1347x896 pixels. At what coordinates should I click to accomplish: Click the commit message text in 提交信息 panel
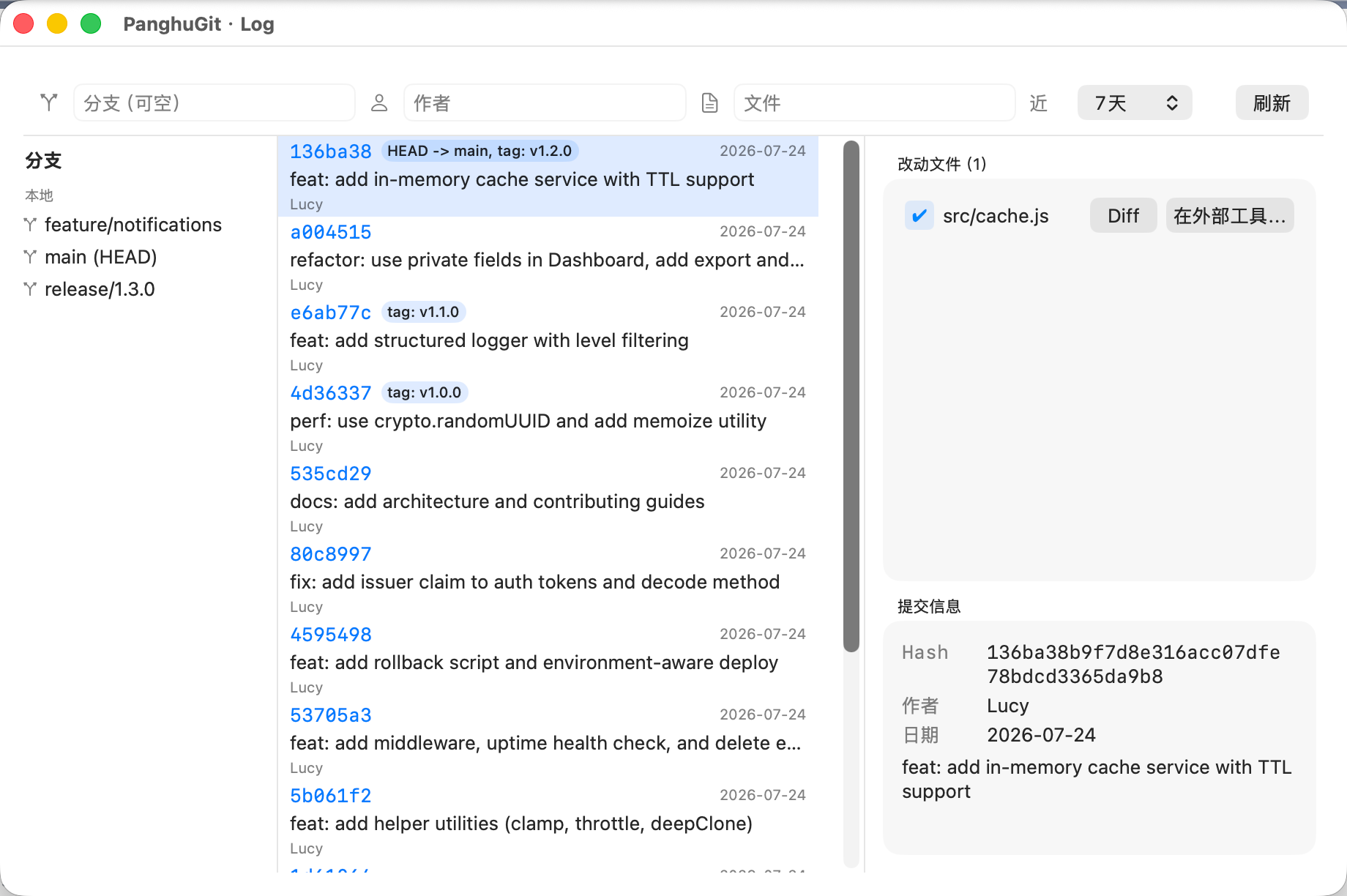tap(1097, 779)
